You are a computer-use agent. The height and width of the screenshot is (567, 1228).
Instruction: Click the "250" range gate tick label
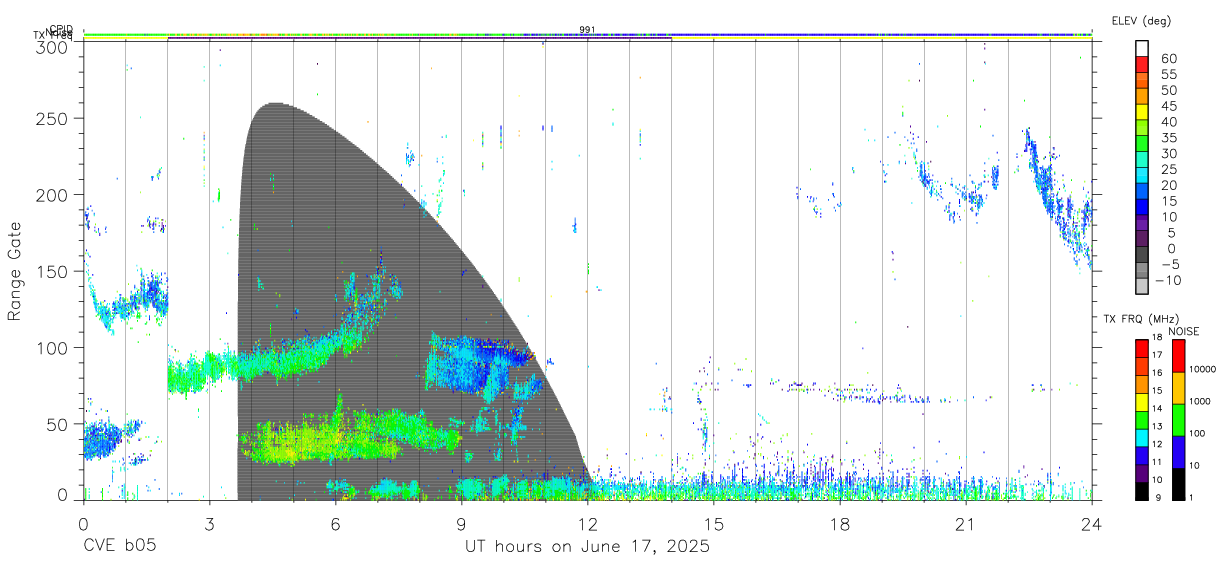pos(54,119)
